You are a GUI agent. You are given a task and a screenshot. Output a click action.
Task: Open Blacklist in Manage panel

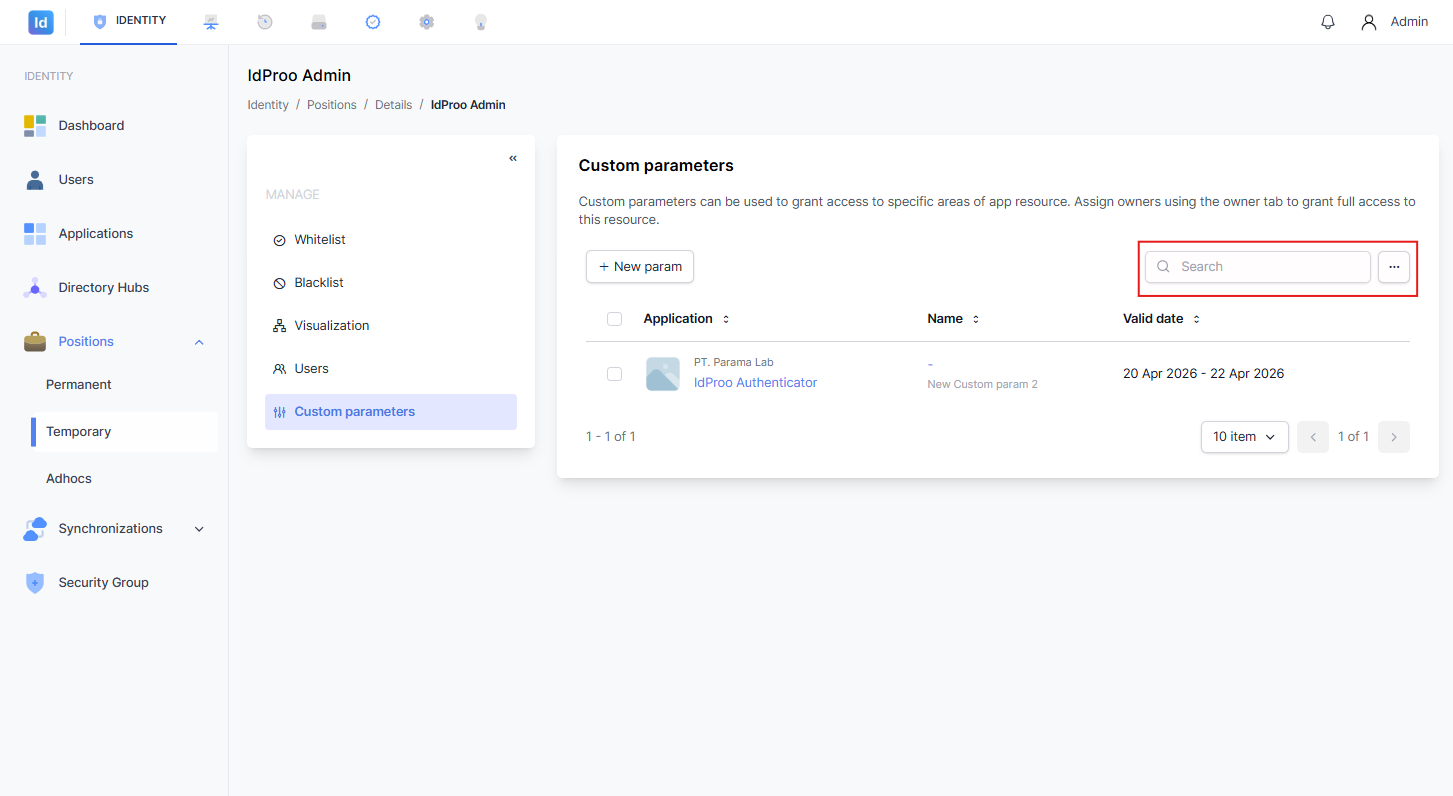[391, 283]
